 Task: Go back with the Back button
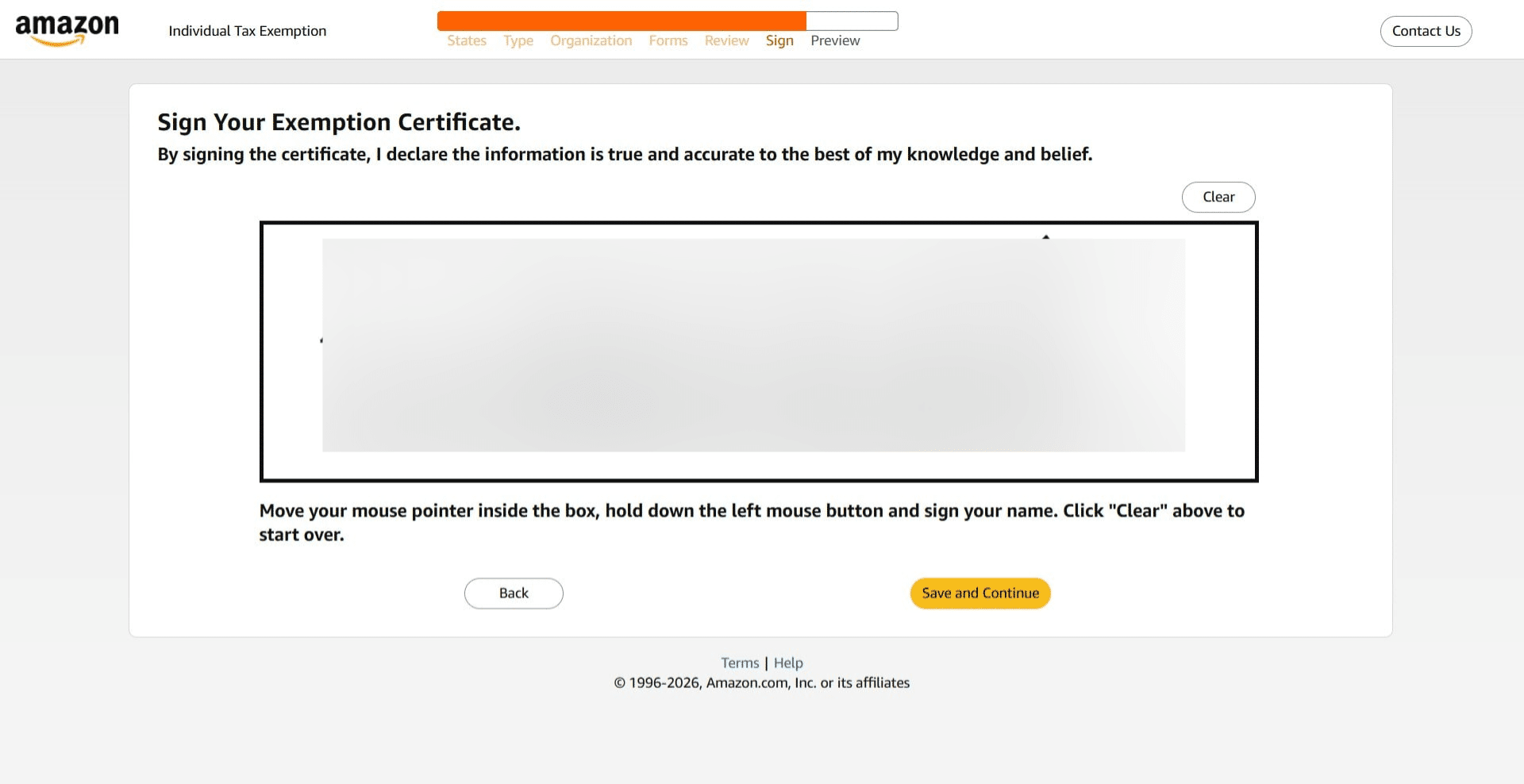point(514,593)
